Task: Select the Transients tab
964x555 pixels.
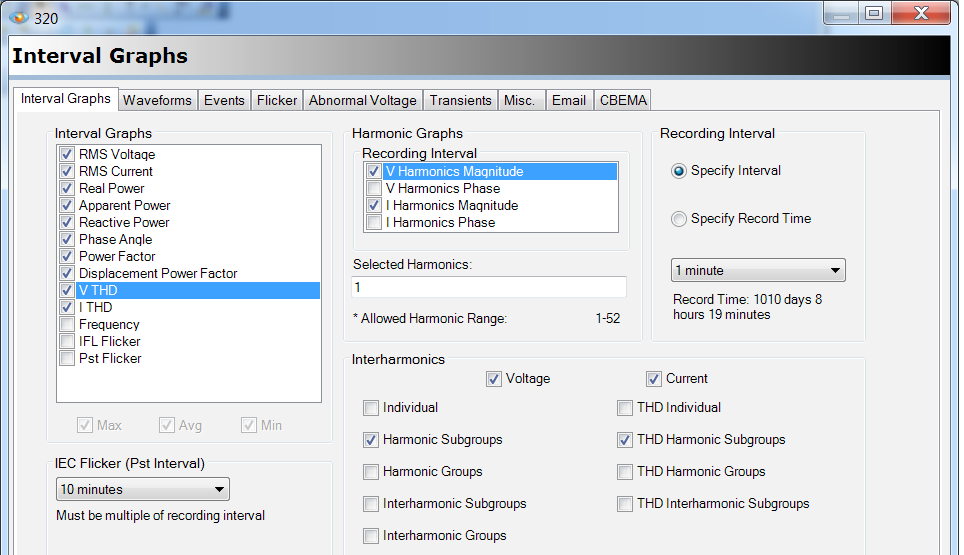Action: click(x=460, y=100)
